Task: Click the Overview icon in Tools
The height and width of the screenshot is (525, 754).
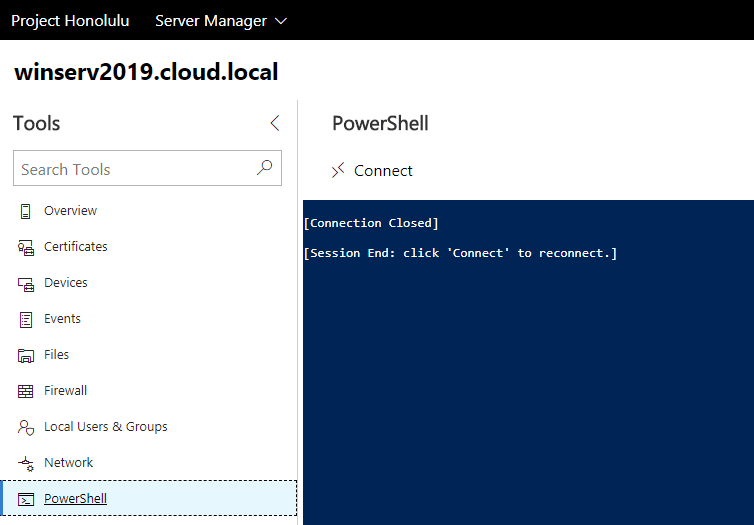Action: tap(26, 211)
